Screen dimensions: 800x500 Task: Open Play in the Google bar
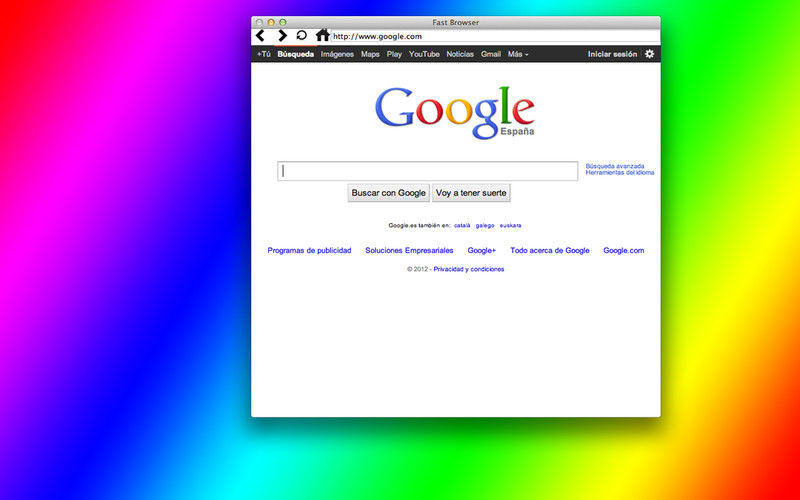coord(394,54)
